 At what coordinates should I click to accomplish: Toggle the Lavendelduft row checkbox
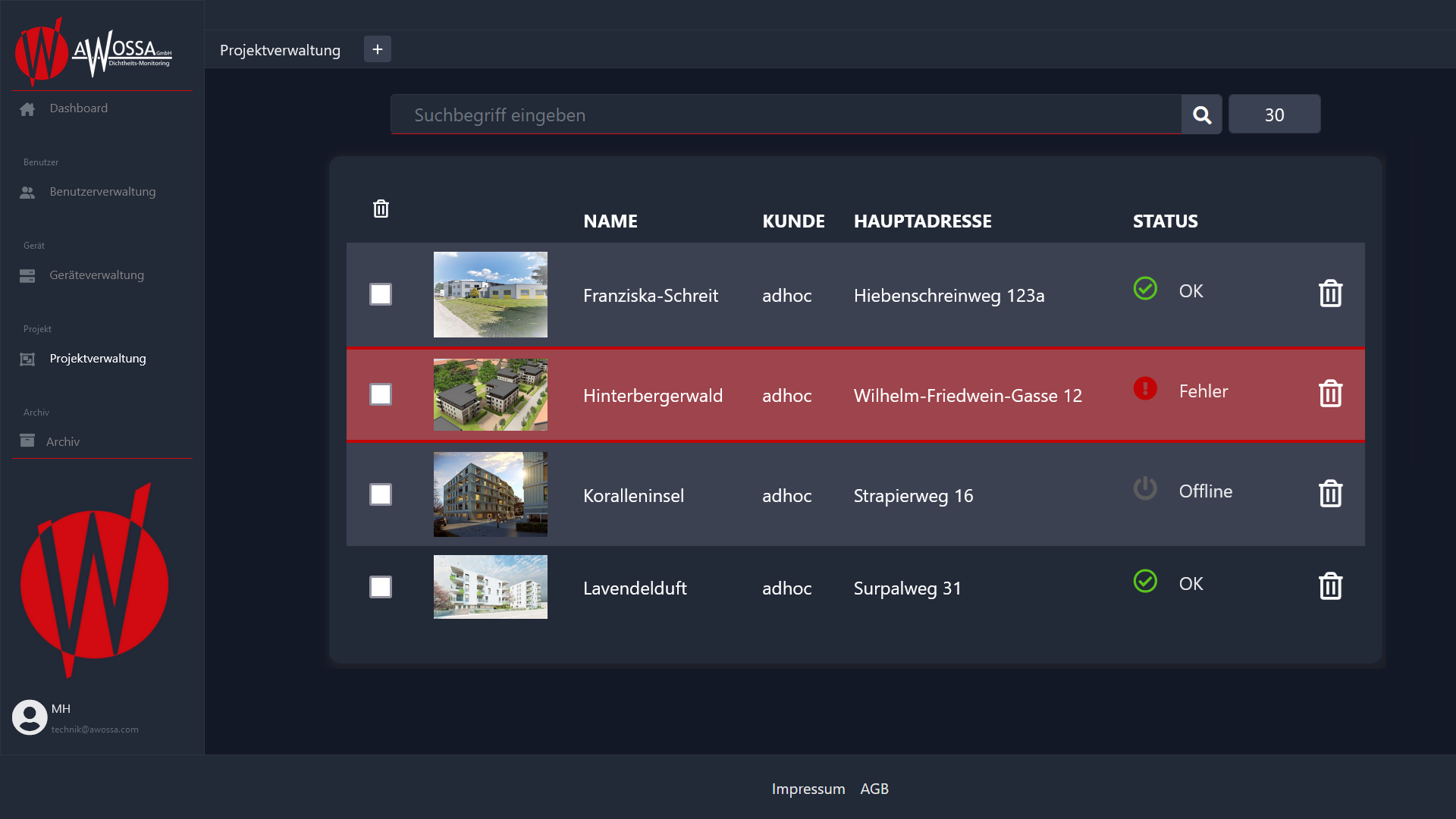[381, 587]
